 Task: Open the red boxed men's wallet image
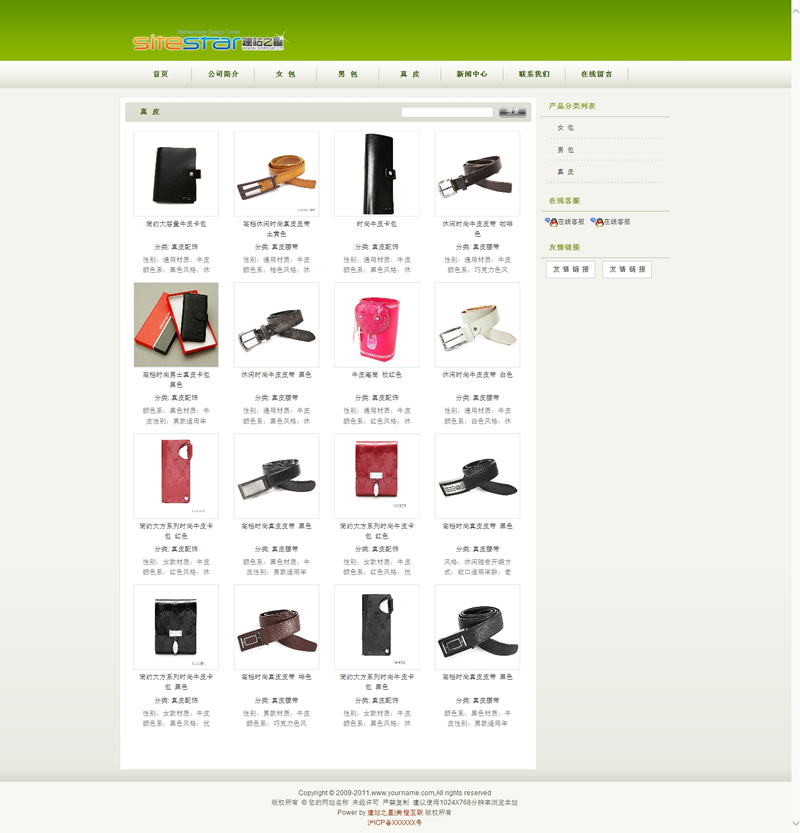pyautogui.click(x=176, y=324)
